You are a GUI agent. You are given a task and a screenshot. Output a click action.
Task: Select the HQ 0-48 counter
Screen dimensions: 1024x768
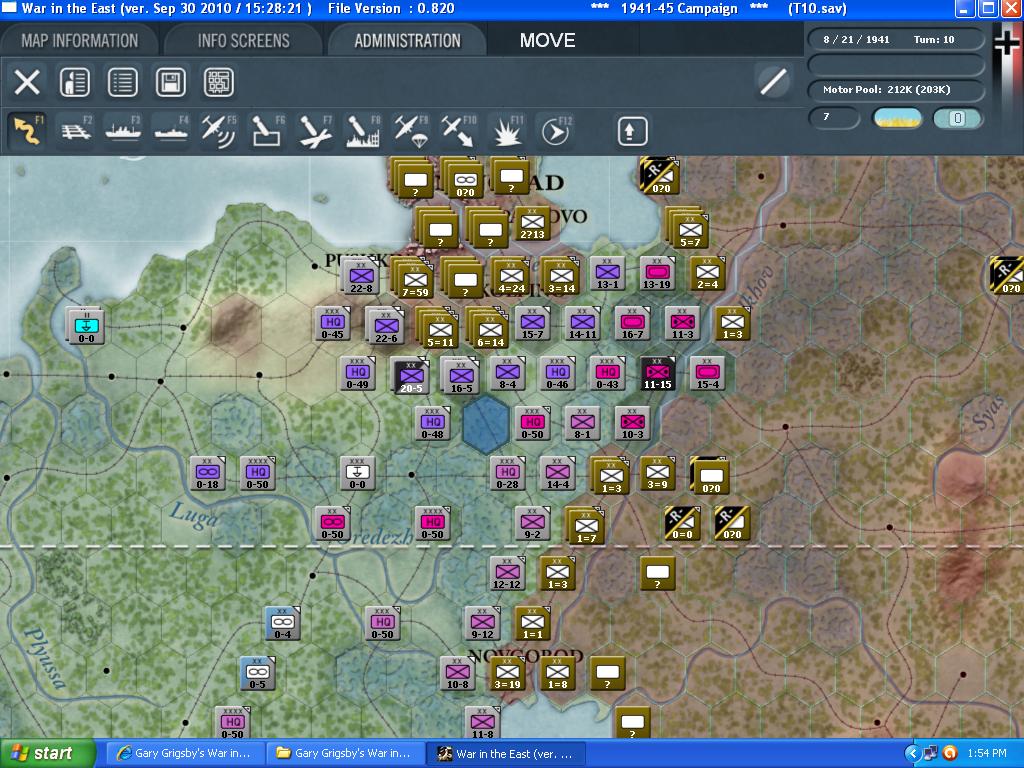(432, 423)
